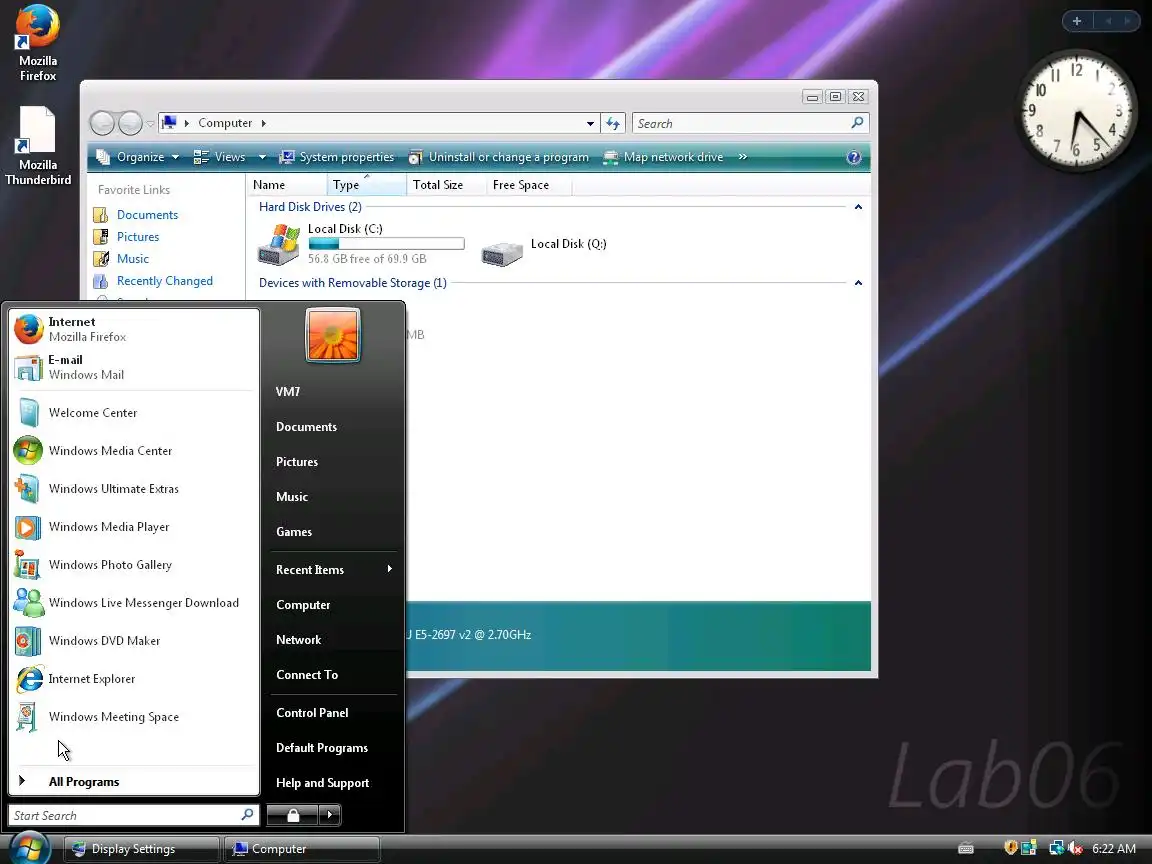The height and width of the screenshot is (864, 1152).
Task: Click the Explorer forward navigation button
Action: [x=130, y=123]
